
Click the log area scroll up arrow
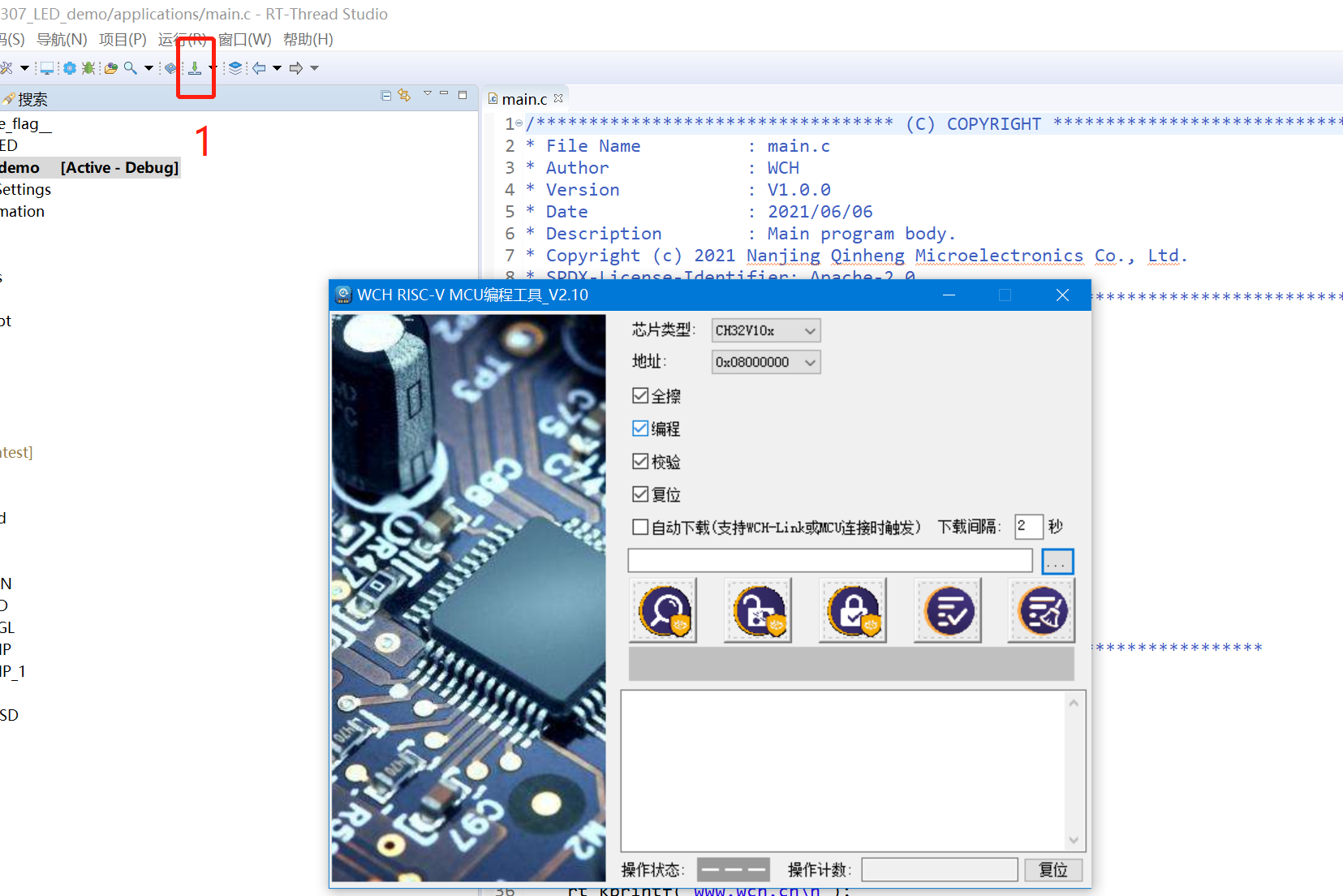(x=1074, y=703)
